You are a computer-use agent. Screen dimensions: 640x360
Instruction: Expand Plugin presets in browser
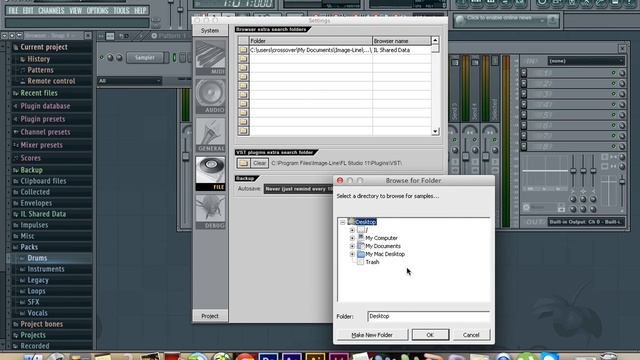click(x=42, y=119)
